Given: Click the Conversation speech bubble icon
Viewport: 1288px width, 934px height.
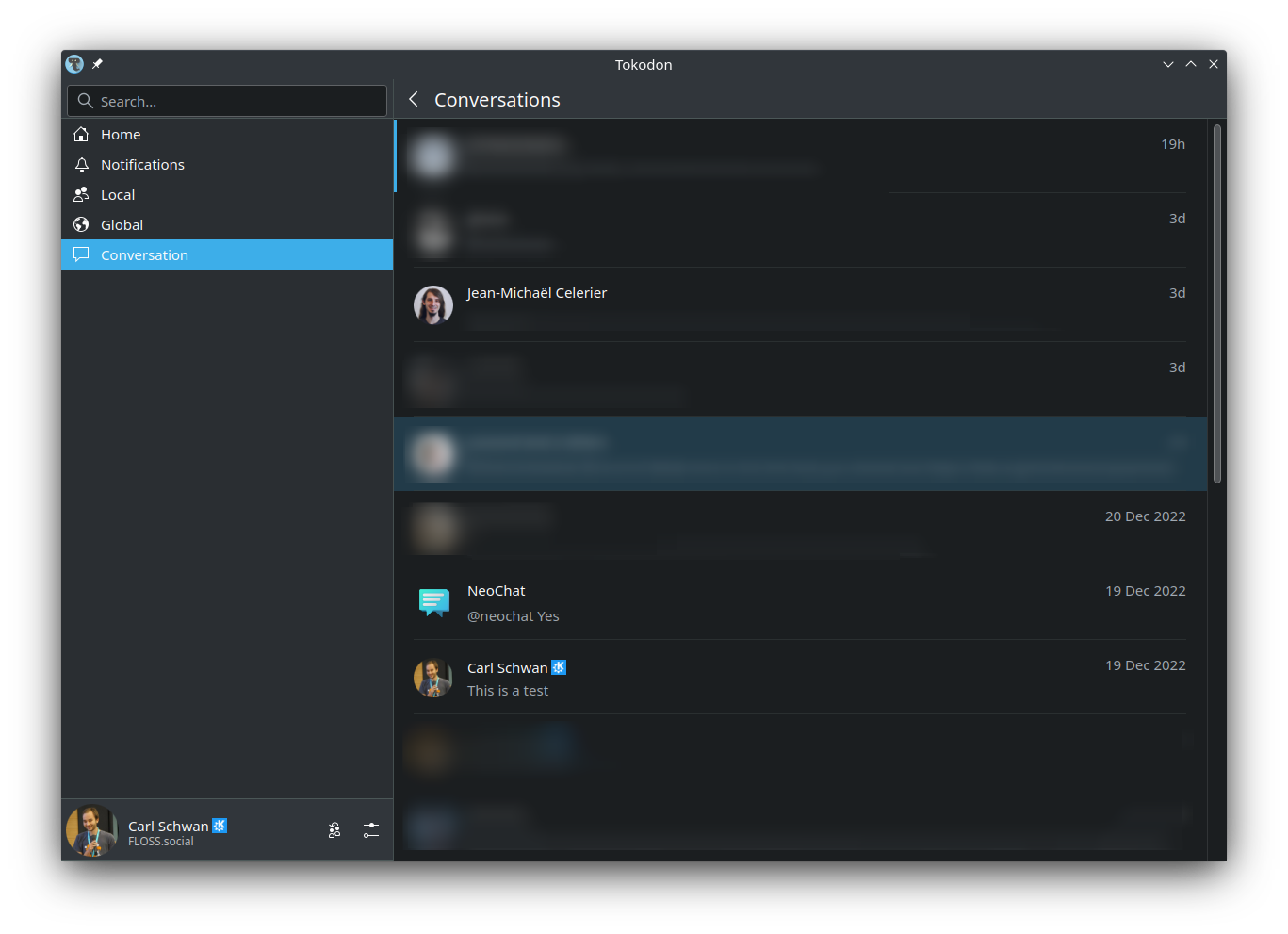Looking at the screenshot, I should pyautogui.click(x=81, y=254).
